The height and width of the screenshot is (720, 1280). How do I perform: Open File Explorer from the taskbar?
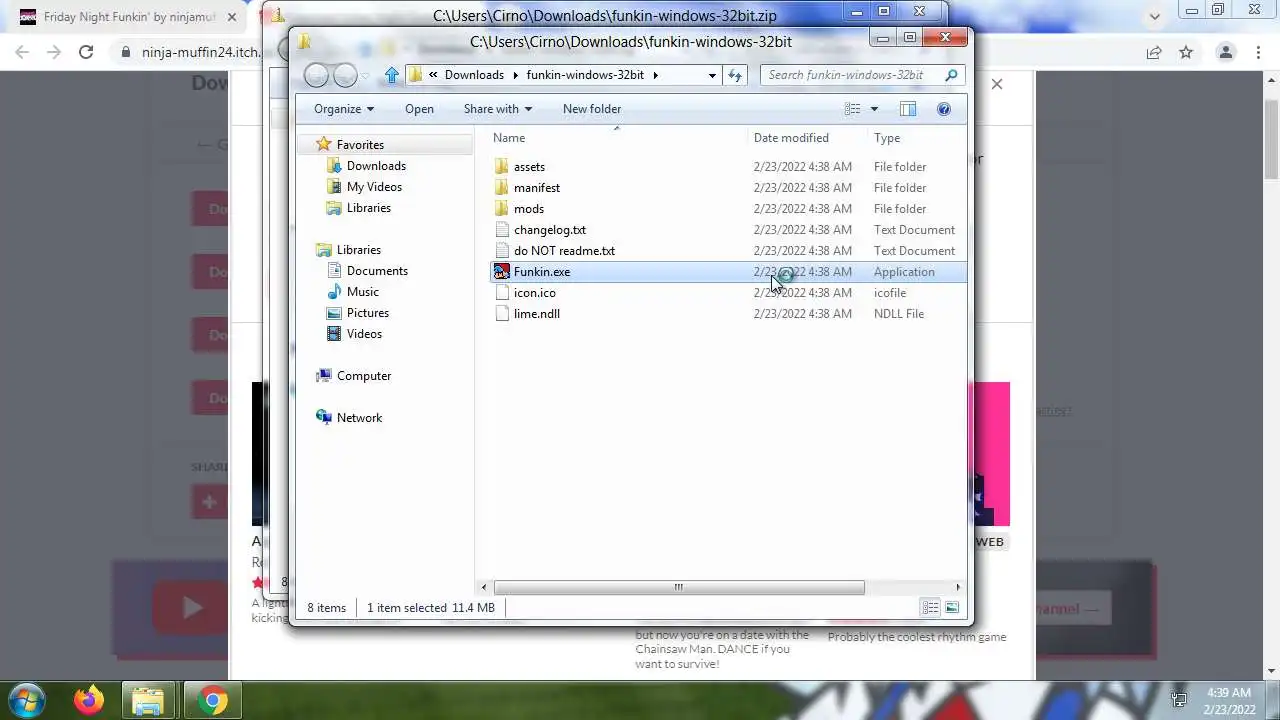[x=148, y=700]
